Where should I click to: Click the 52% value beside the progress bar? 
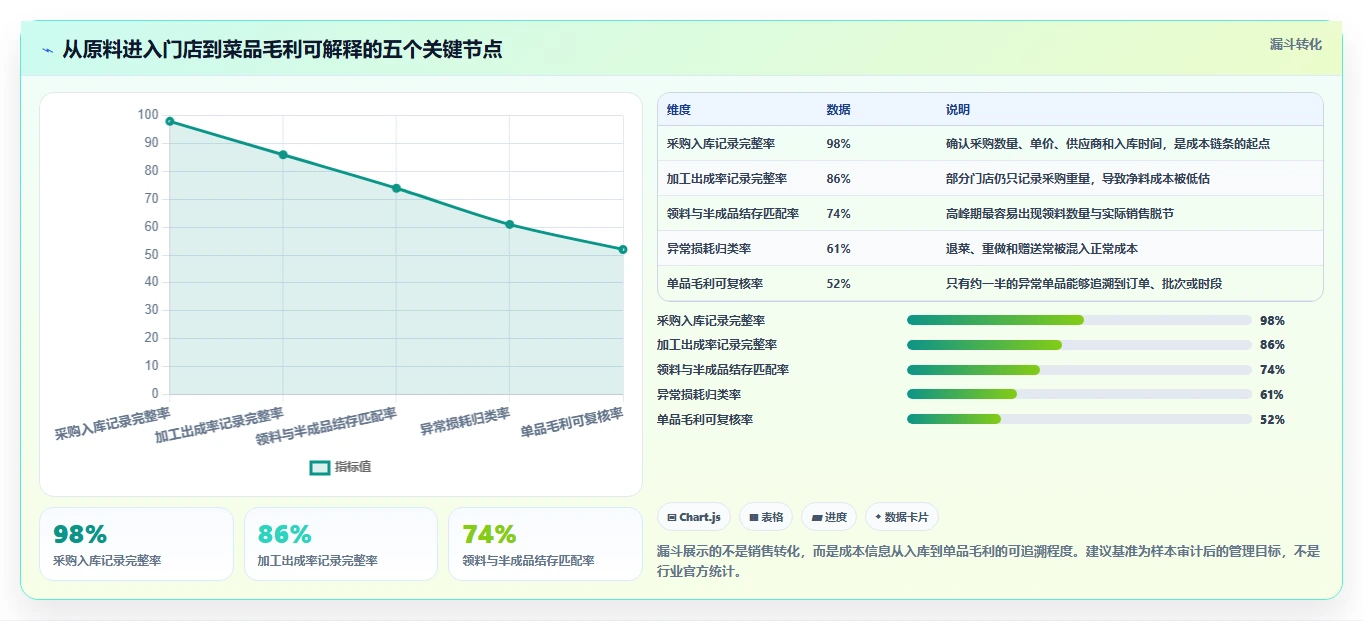[x=1272, y=420]
